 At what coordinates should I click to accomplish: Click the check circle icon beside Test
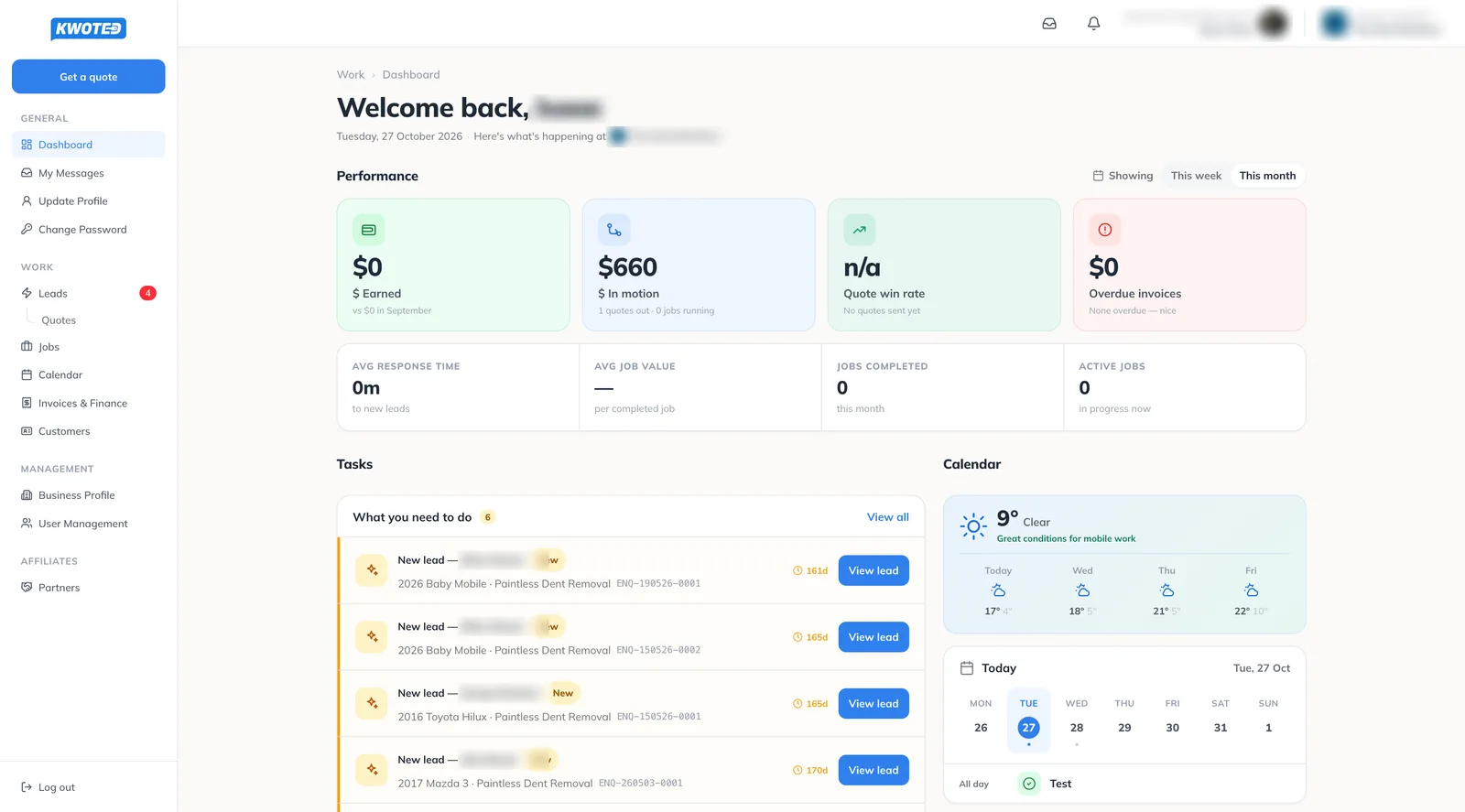tap(1029, 784)
